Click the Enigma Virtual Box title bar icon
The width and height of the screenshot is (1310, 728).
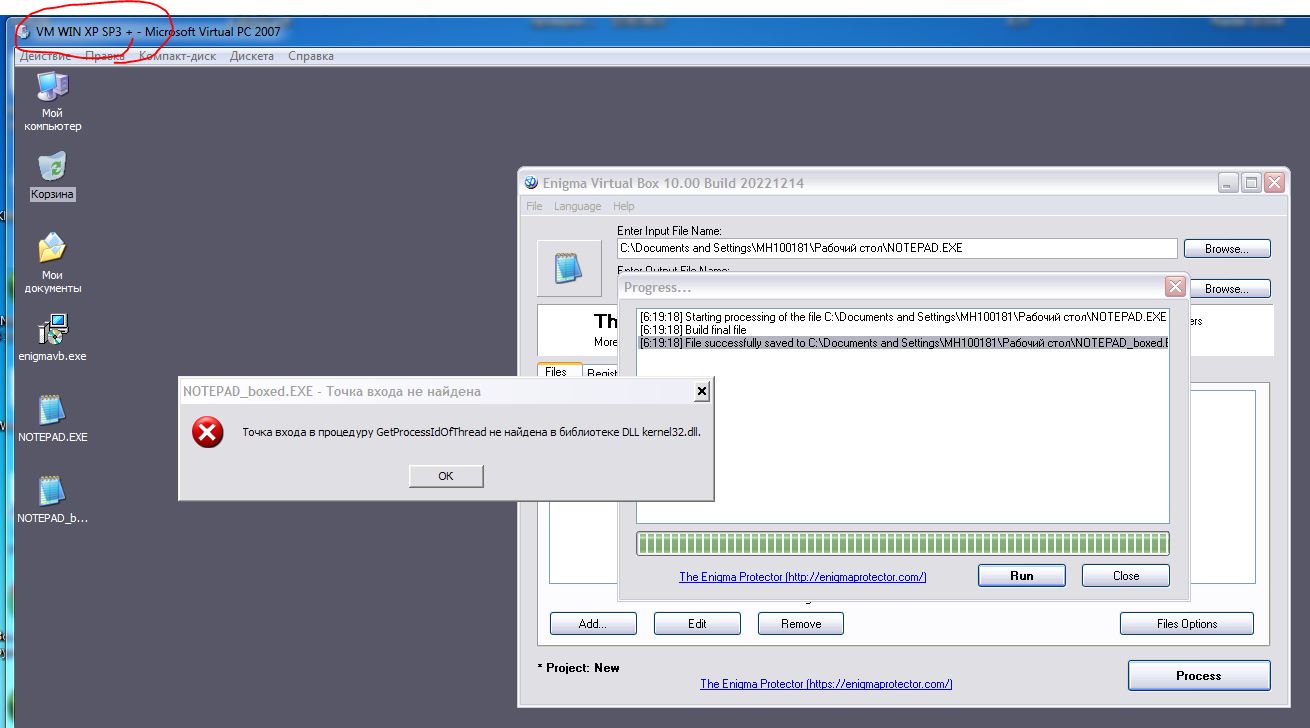531,183
